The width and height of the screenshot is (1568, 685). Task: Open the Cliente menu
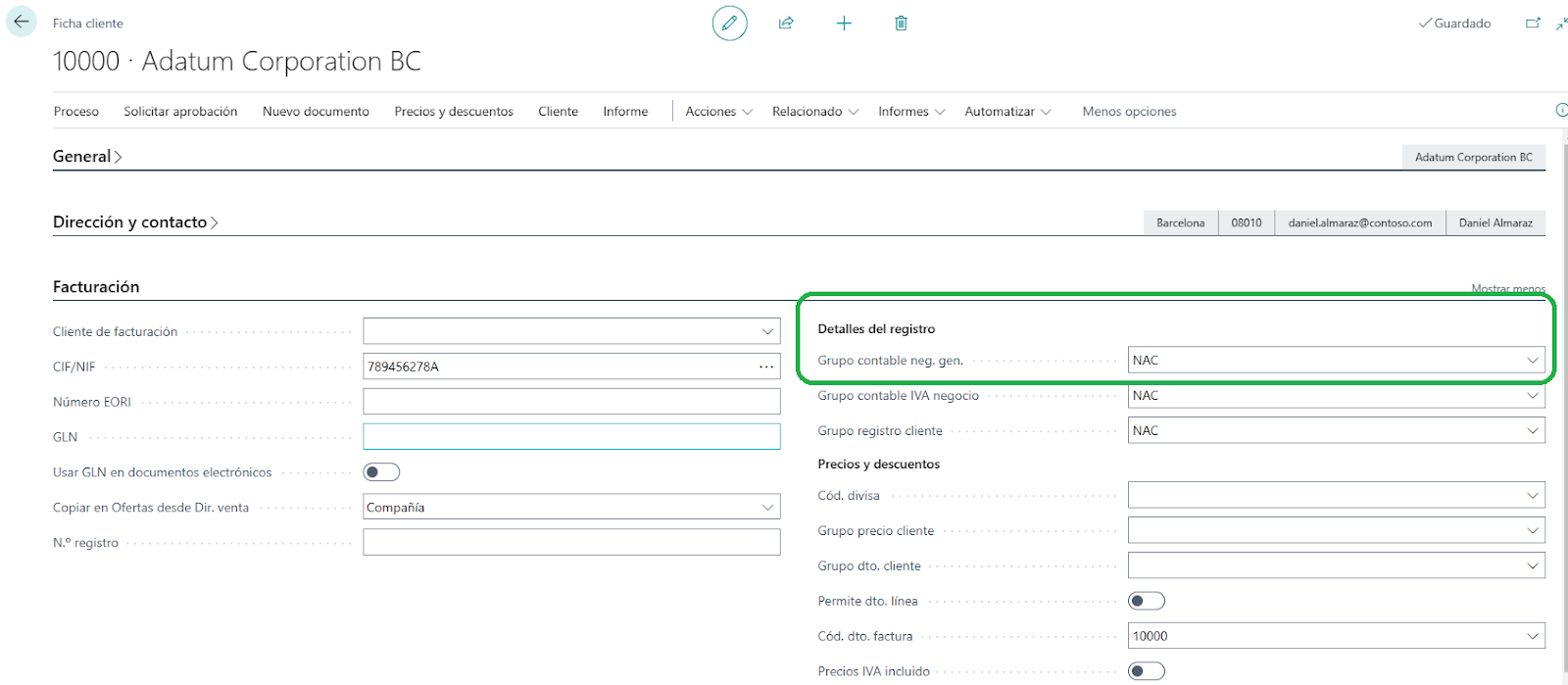[x=558, y=112]
